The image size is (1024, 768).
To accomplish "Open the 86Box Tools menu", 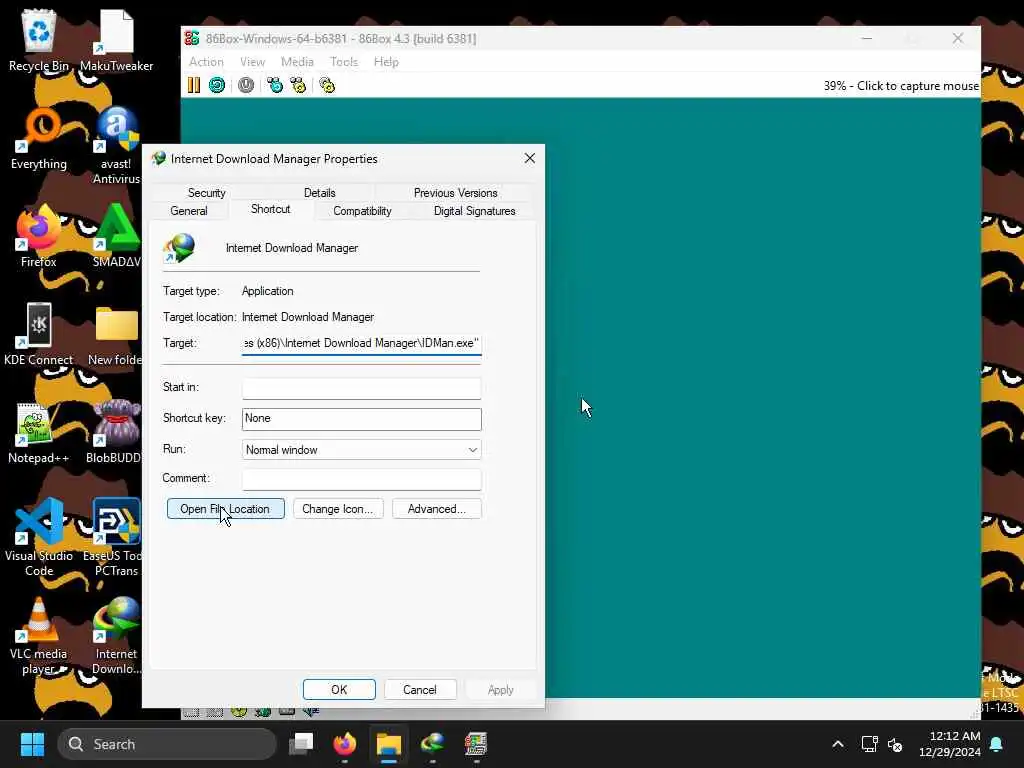I will point(344,61).
